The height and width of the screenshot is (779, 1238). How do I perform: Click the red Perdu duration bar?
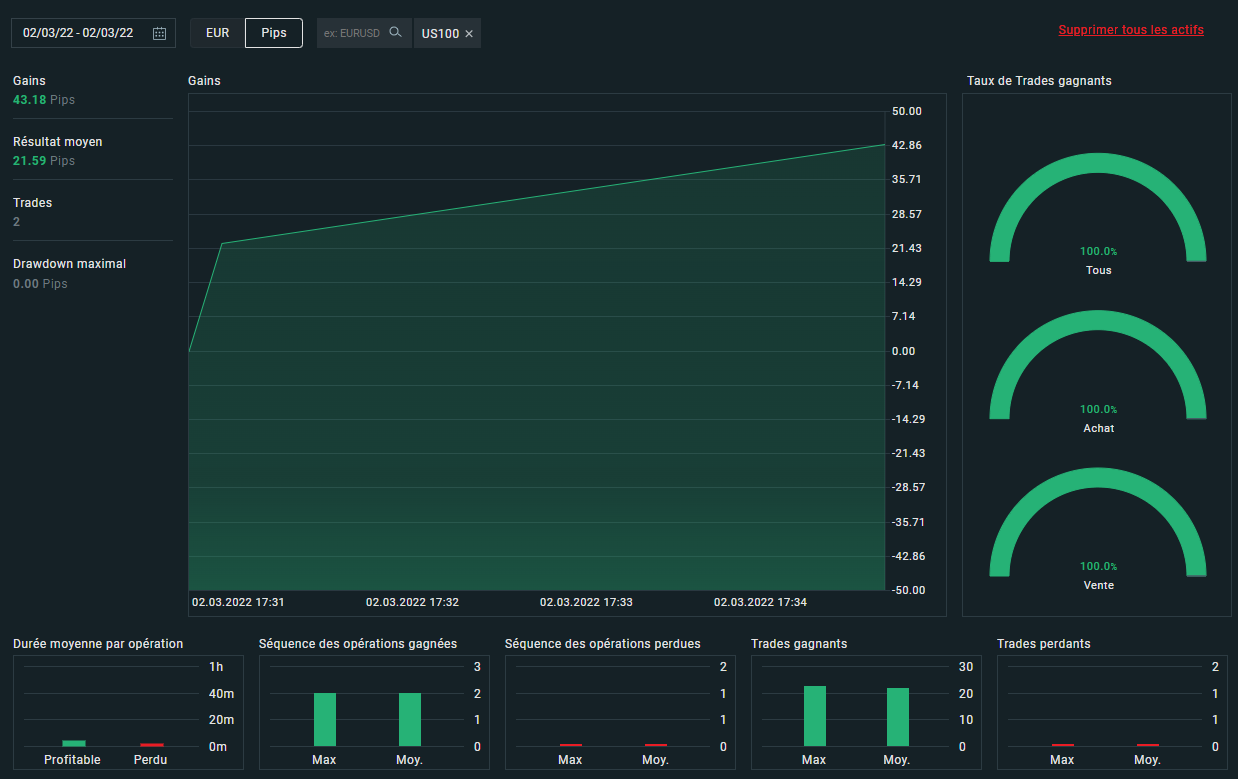point(151,744)
